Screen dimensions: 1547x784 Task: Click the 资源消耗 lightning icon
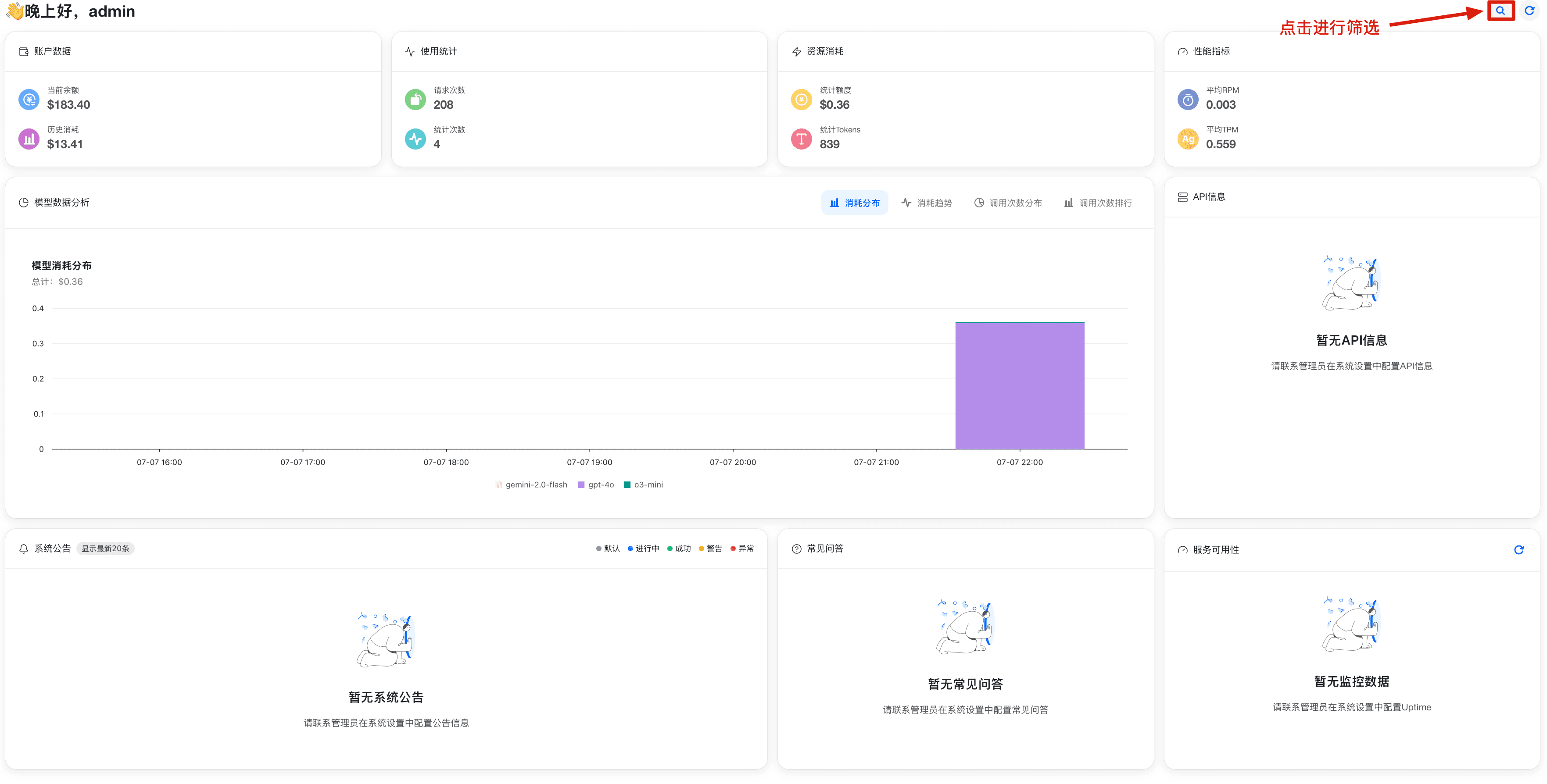[796, 51]
